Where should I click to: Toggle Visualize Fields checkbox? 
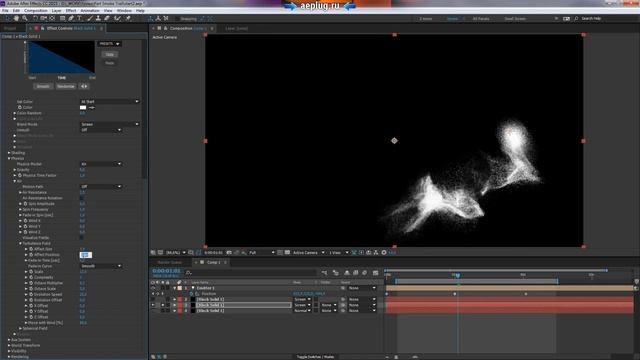point(82,238)
